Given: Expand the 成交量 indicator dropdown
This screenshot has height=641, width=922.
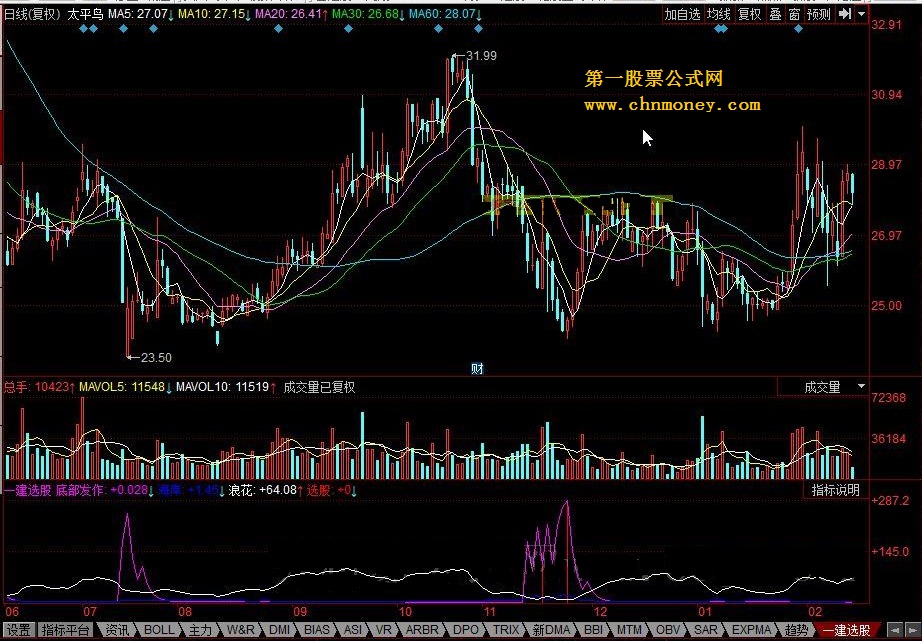Looking at the screenshot, I should click(x=861, y=386).
